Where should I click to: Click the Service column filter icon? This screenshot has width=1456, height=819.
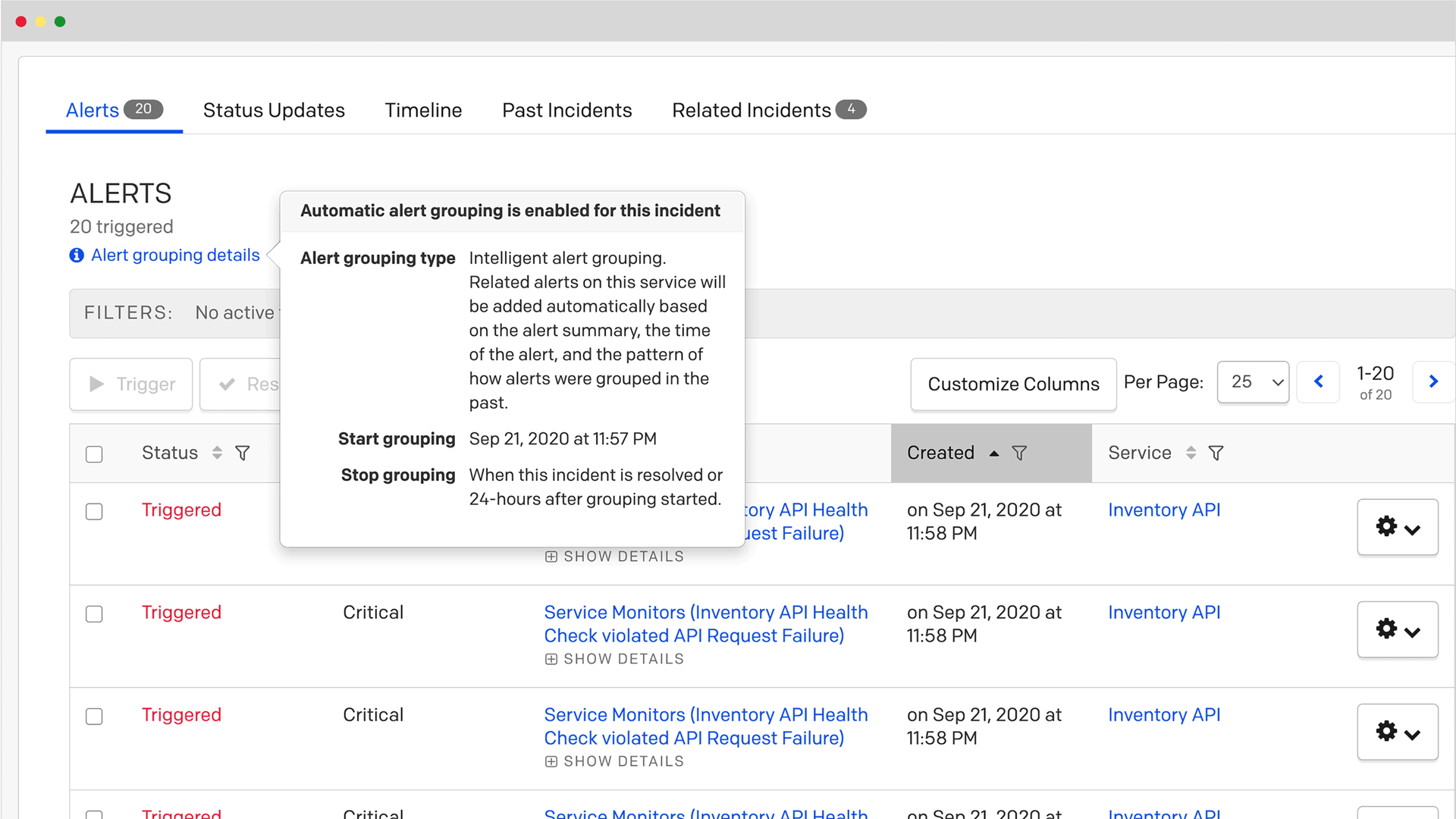[1222, 453]
